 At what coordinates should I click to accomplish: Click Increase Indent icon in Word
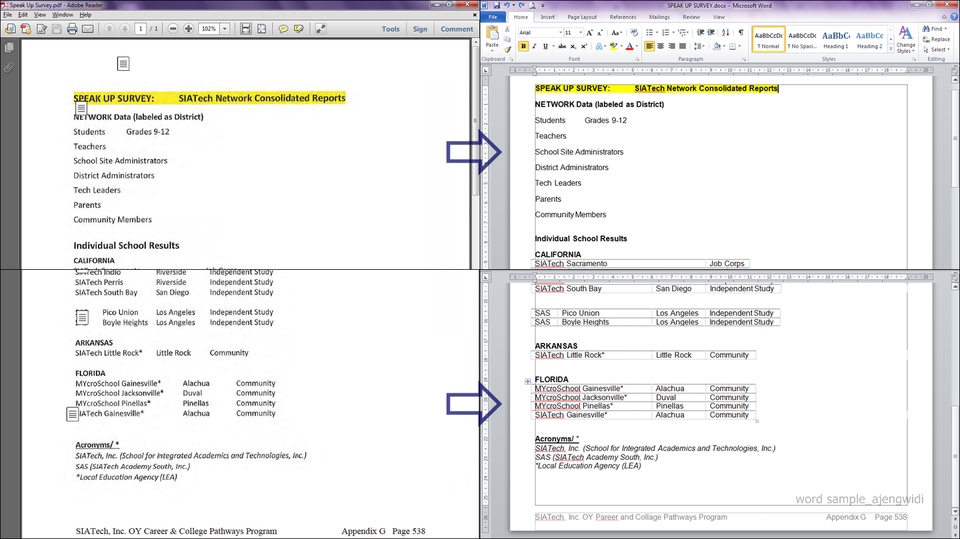[x=711, y=32]
